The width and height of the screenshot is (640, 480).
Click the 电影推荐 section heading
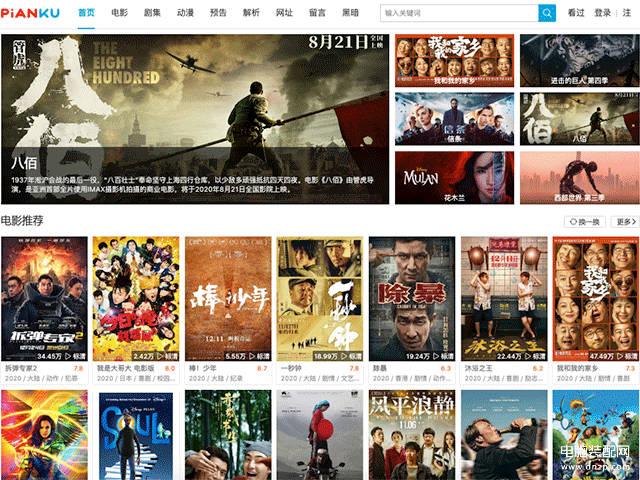click(x=22, y=221)
